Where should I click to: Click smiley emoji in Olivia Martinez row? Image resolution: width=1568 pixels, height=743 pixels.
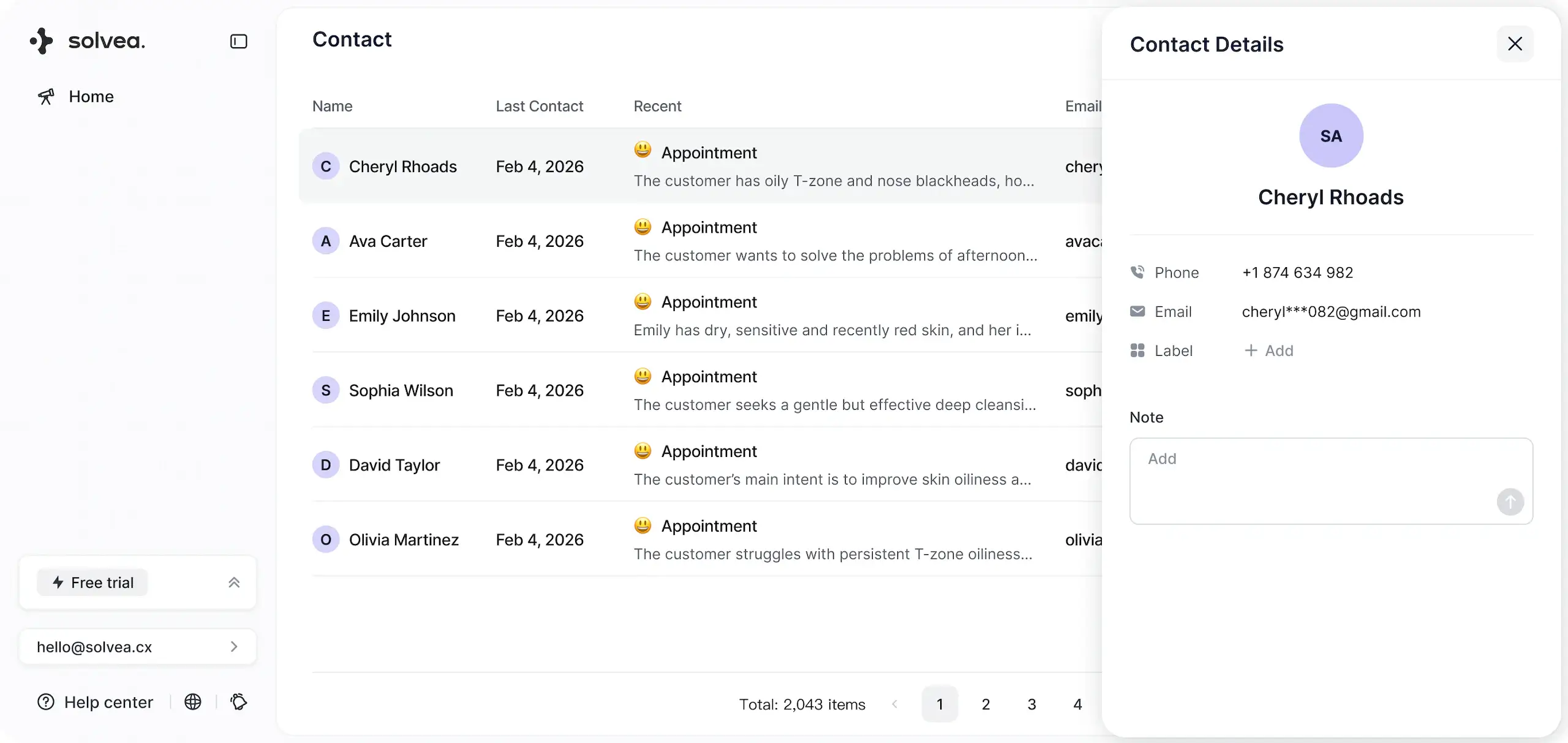coord(643,526)
